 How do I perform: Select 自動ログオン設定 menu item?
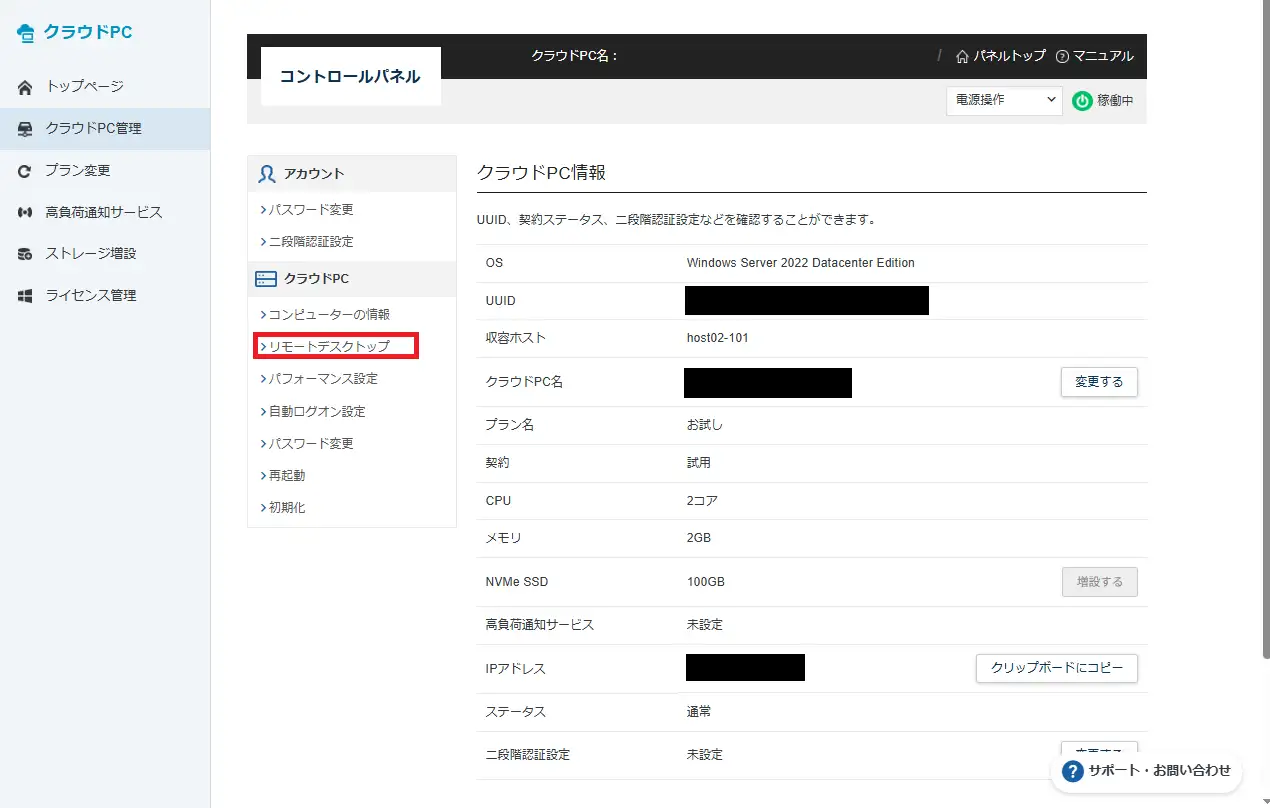[316, 411]
